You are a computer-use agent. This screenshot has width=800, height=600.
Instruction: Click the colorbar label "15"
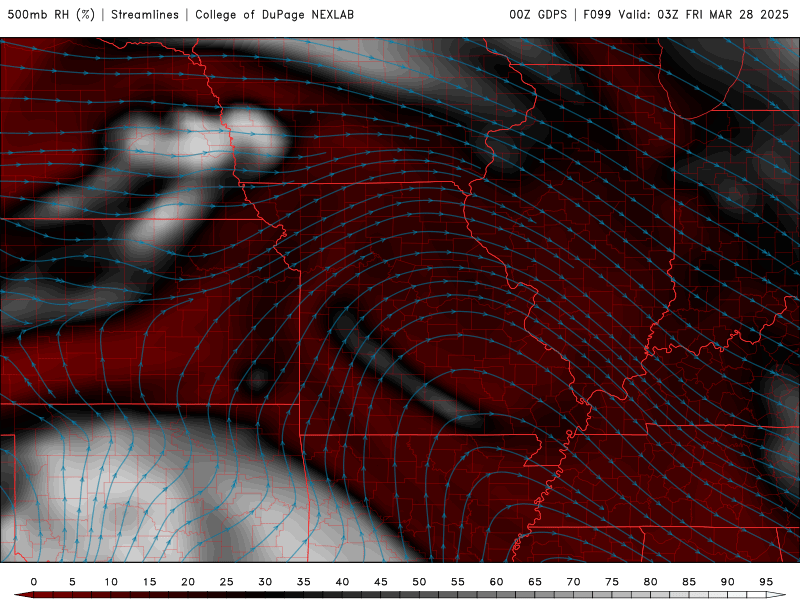point(149,582)
